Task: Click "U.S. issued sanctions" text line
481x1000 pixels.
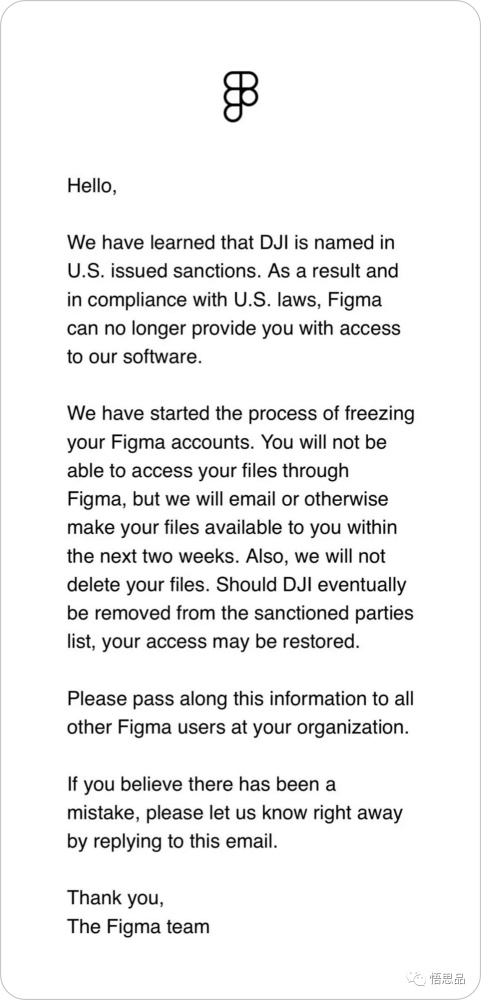Action: [x=232, y=271]
